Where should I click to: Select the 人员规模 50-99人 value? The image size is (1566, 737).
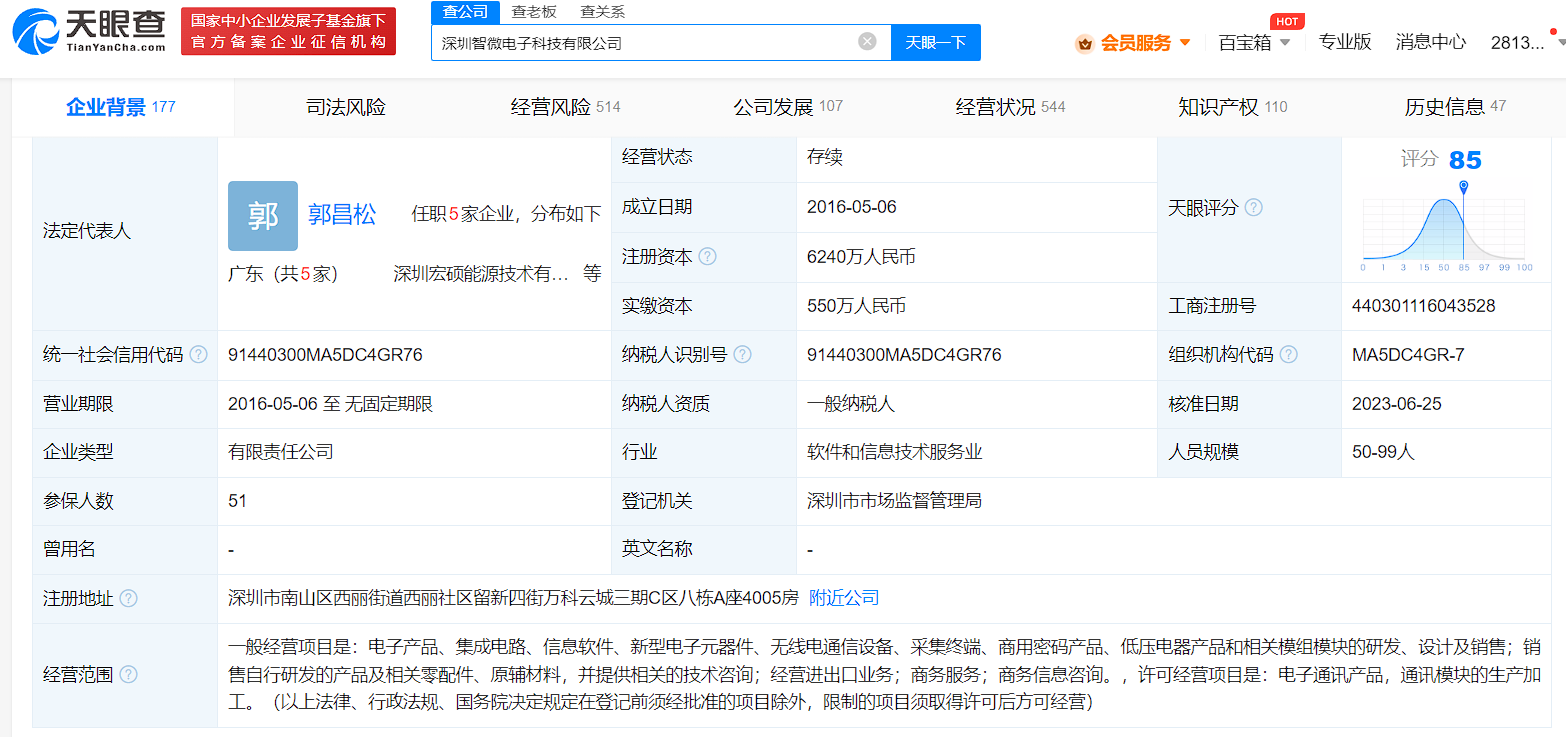[1383, 452]
